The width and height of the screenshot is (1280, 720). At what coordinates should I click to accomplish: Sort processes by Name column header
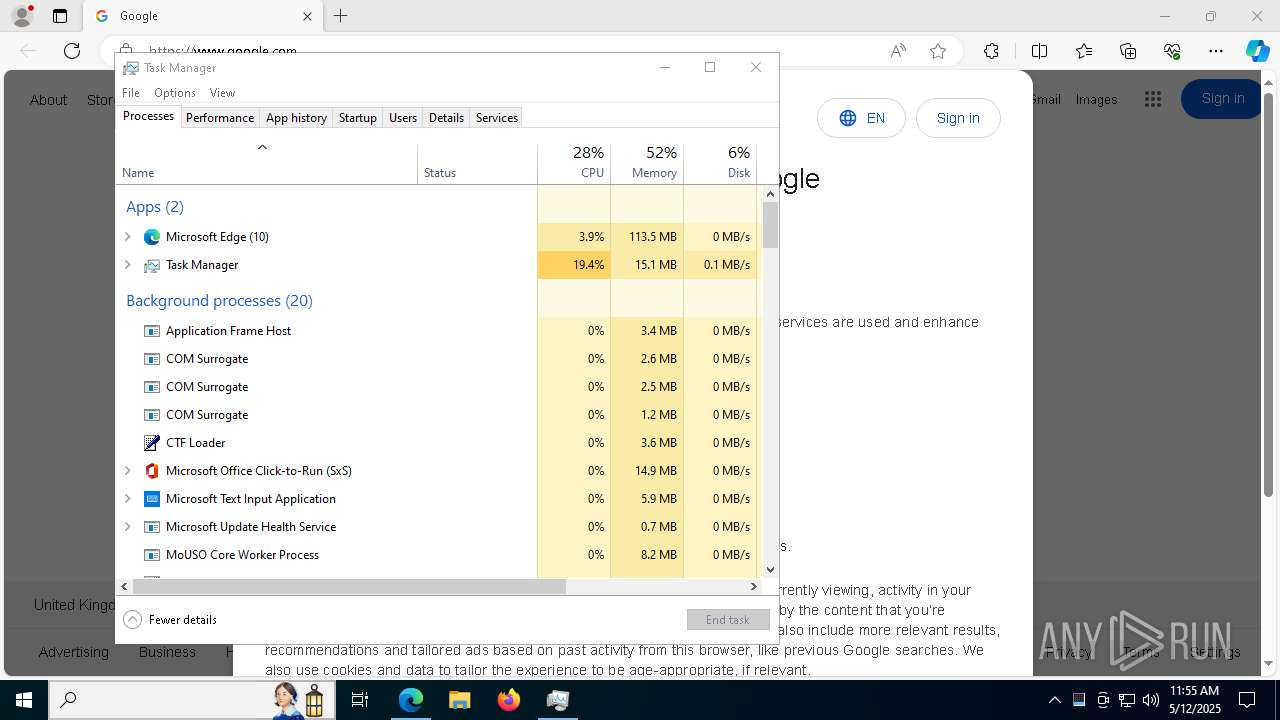tap(267, 163)
